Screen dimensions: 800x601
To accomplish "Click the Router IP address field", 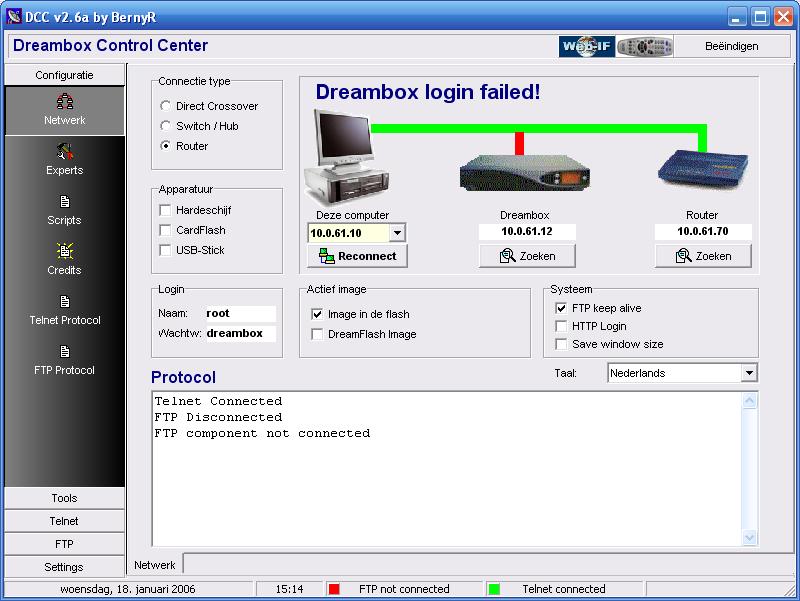I will [703, 232].
